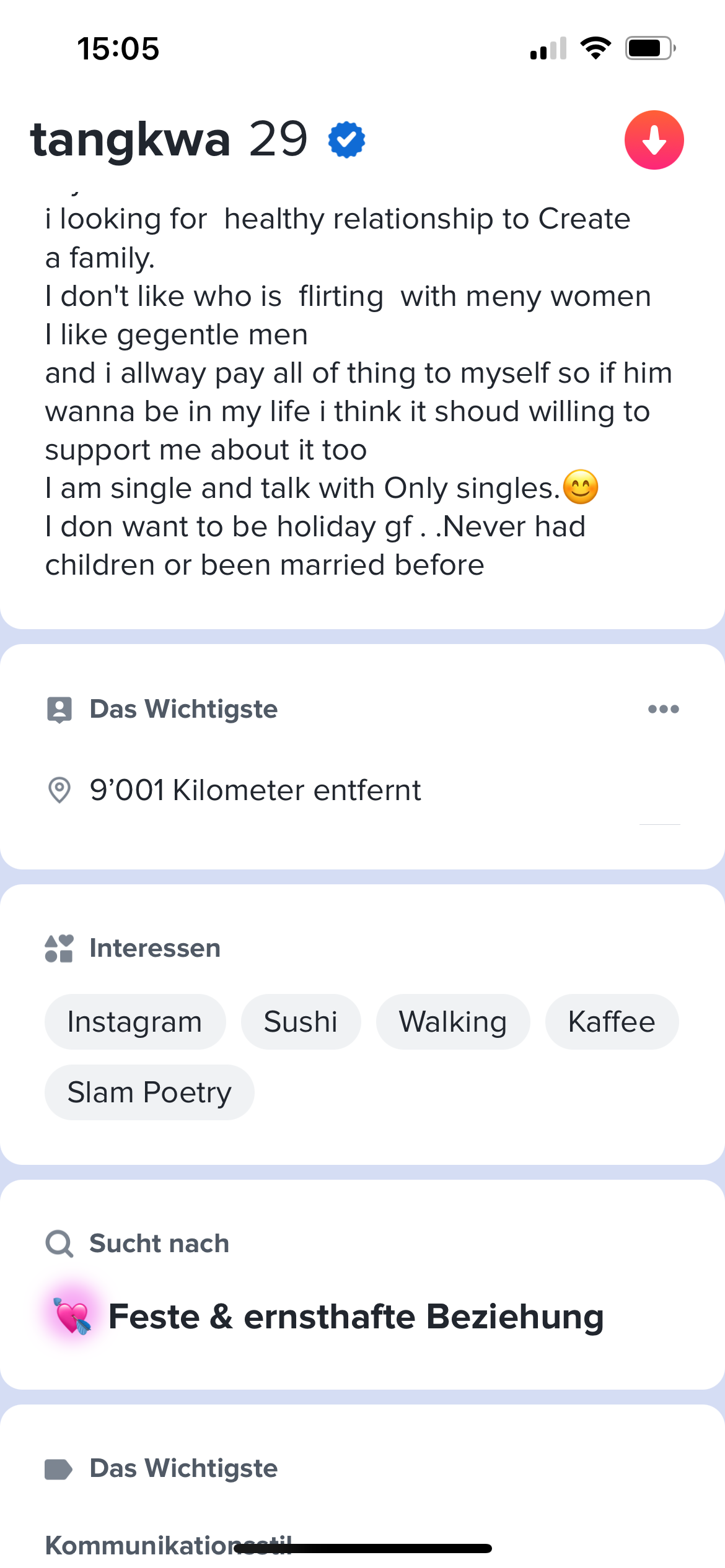Tap the red down-arrow button
Image resolution: width=725 pixels, height=1568 pixels.
tap(654, 140)
